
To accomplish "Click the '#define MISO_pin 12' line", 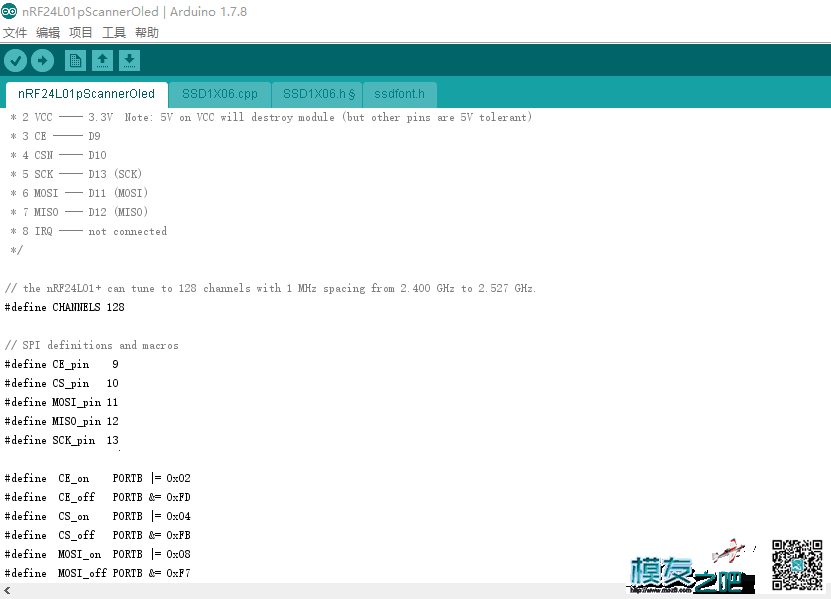I will [61, 422].
